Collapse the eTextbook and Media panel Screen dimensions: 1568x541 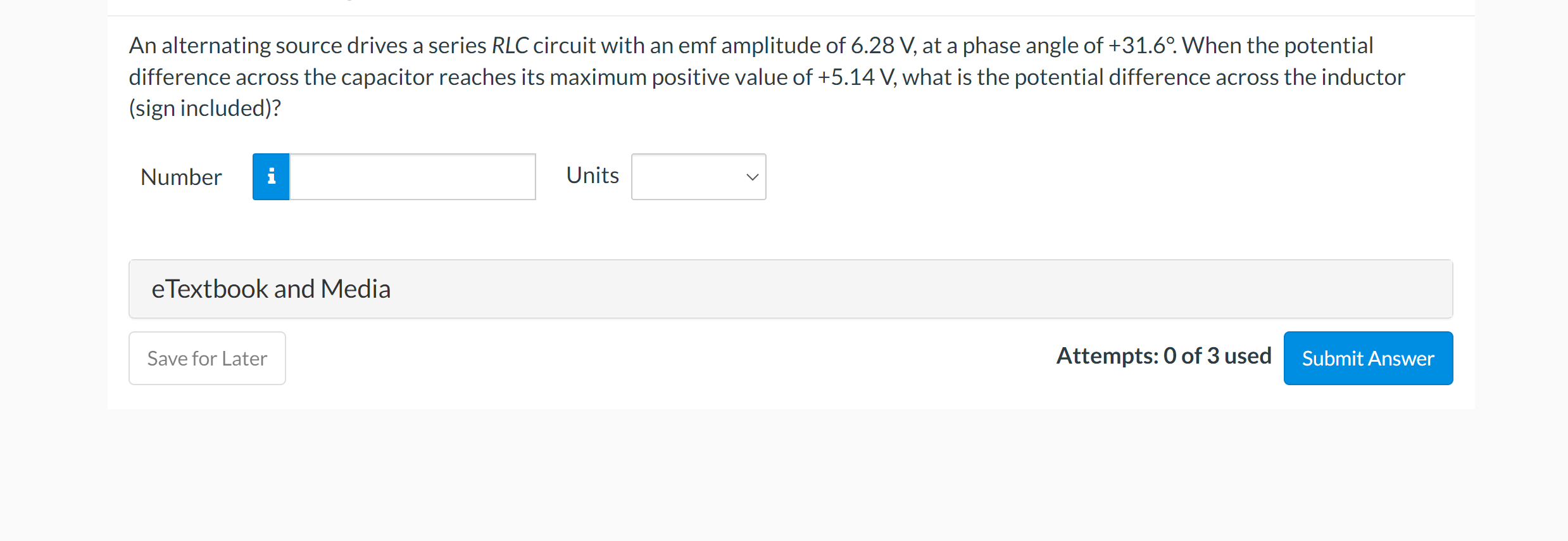click(270, 289)
